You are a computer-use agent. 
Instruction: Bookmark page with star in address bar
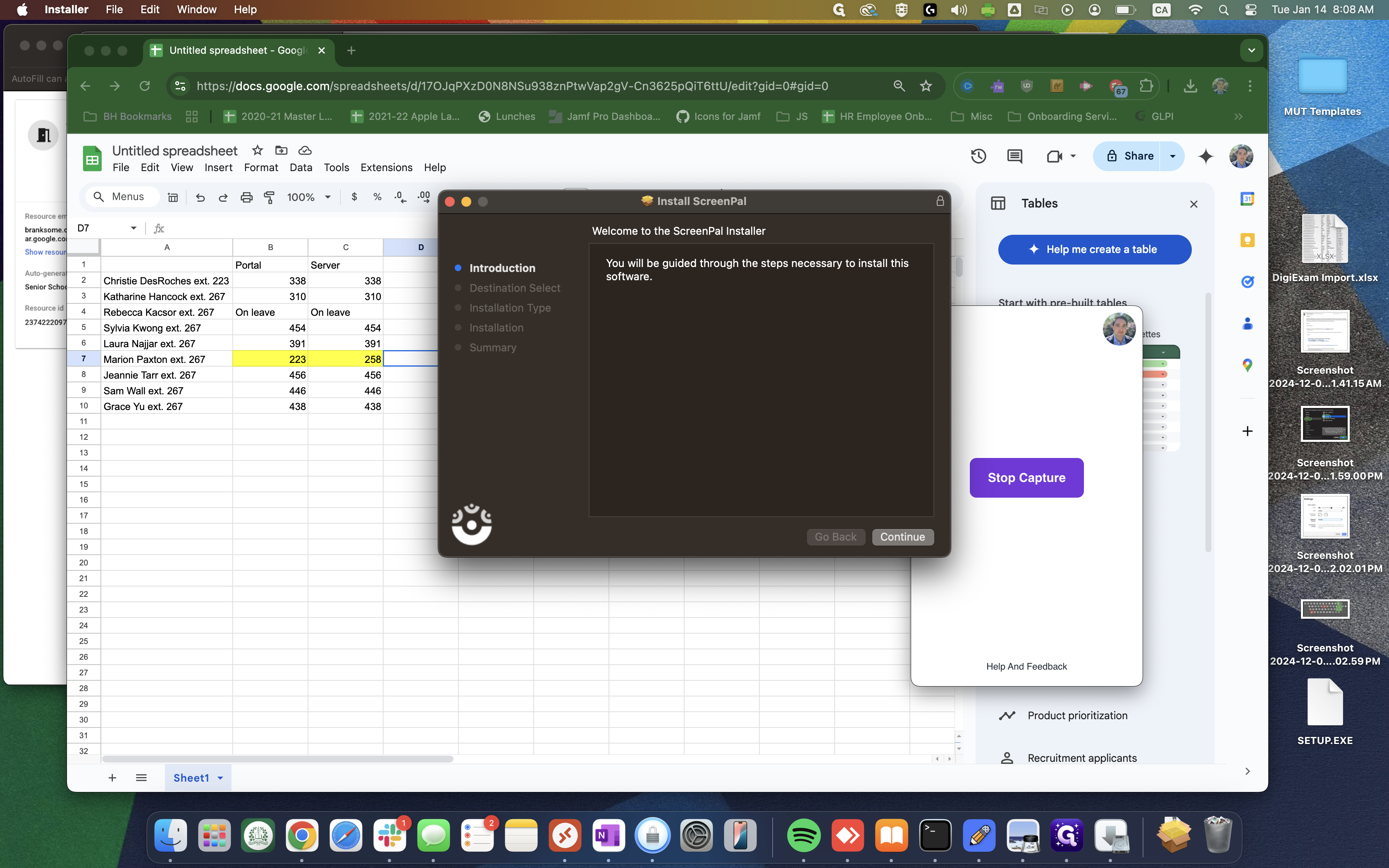click(925, 86)
